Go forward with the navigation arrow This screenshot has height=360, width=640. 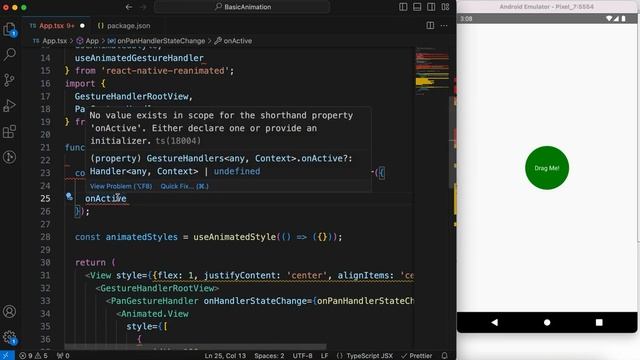point(143,7)
